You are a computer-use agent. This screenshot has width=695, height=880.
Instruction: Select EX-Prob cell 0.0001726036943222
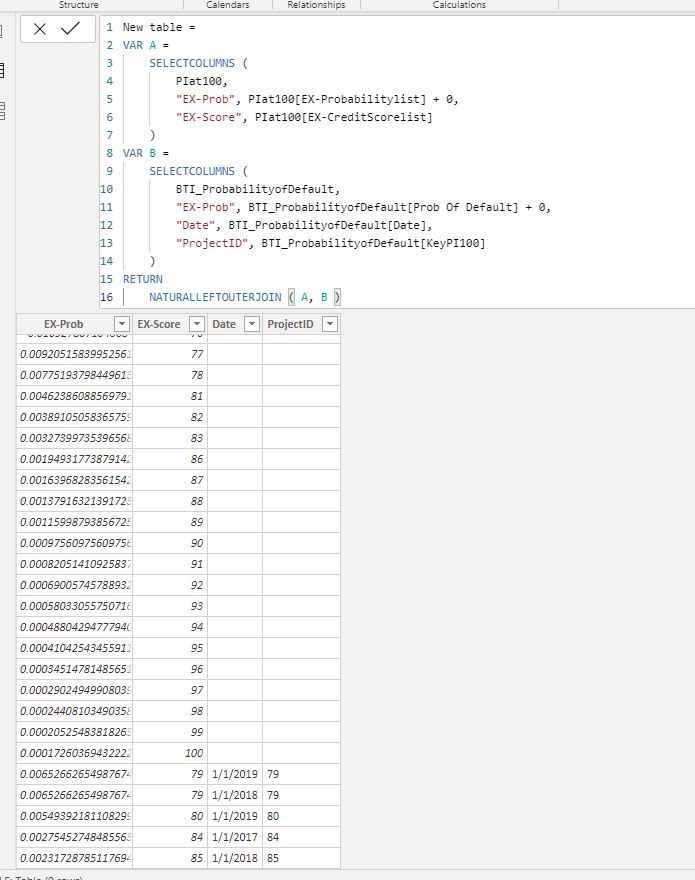[75, 753]
